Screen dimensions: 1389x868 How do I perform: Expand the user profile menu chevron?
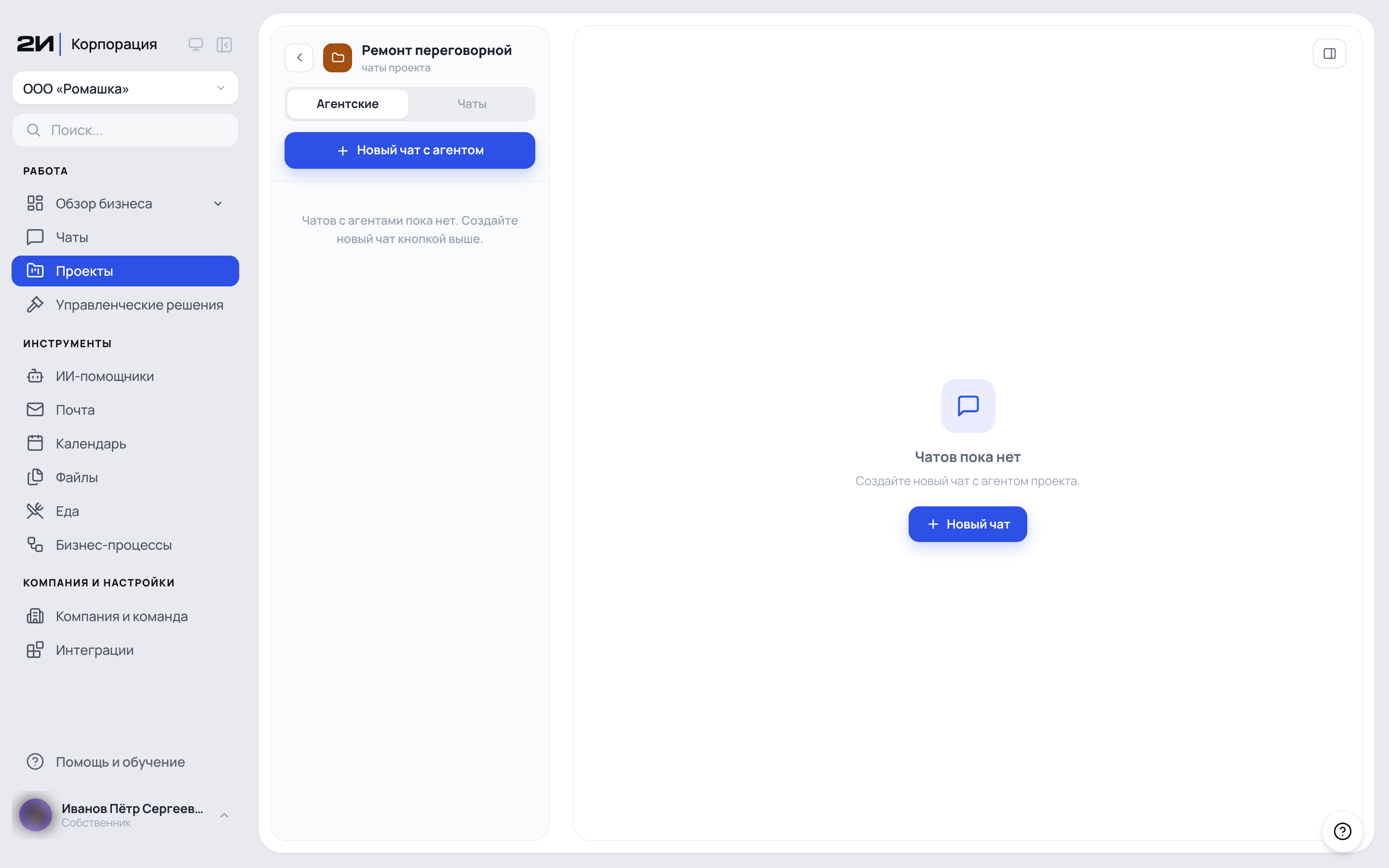pyautogui.click(x=224, y=815)
